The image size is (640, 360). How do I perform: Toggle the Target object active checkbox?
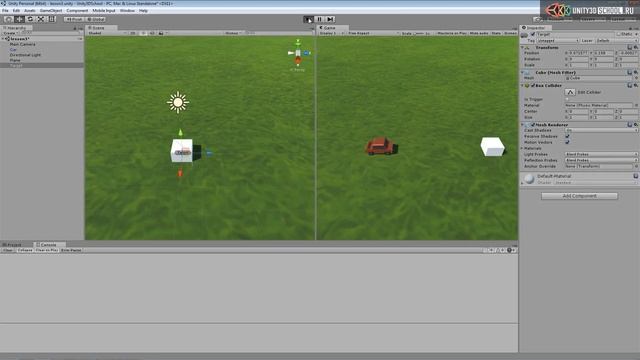coord(533,34)
